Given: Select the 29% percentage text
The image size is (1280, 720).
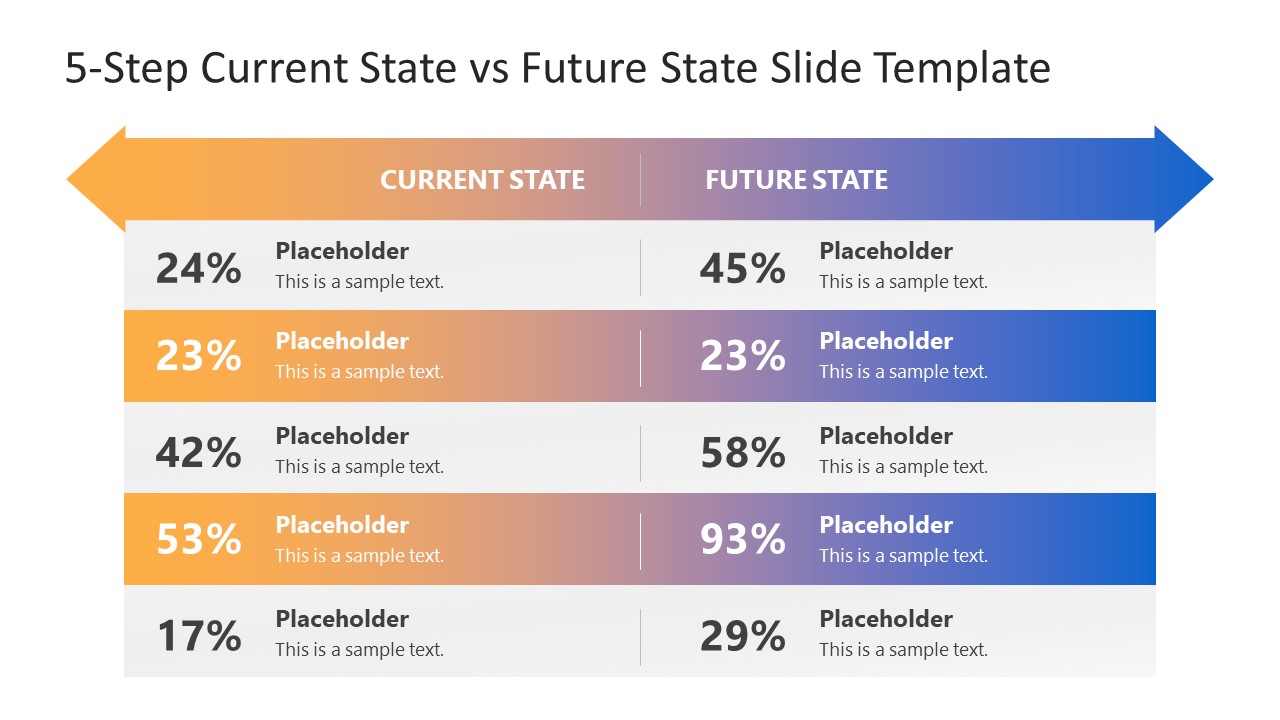Looking at the screenshot, I should click(x=742, y=636).
